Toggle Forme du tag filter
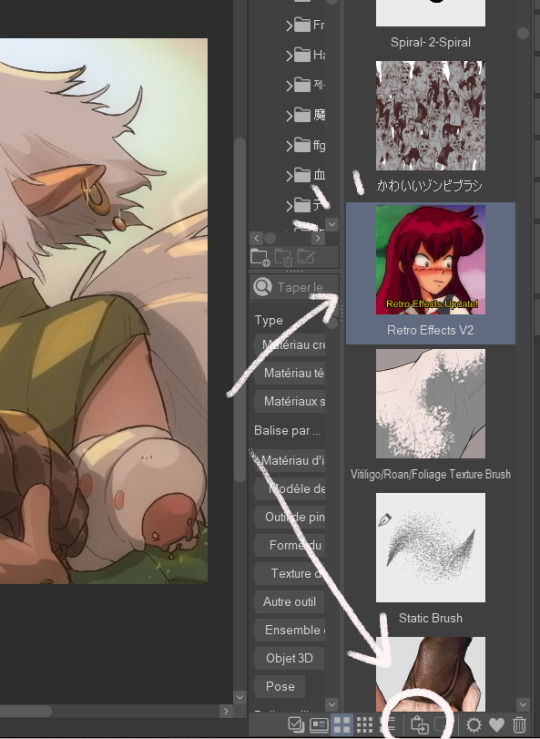 click(x=289, y=545)
